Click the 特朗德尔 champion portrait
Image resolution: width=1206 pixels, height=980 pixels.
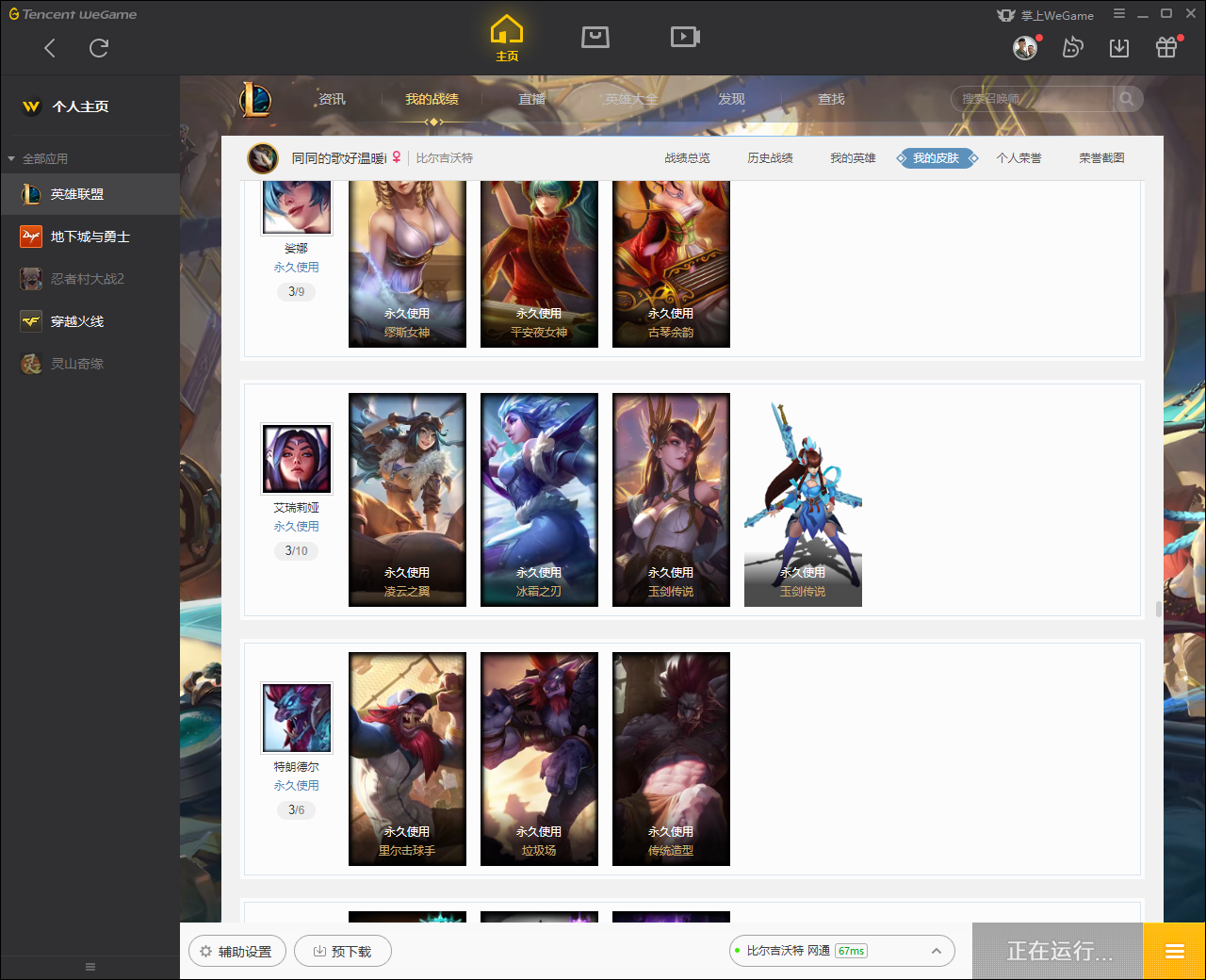click(x=297, y=718)
